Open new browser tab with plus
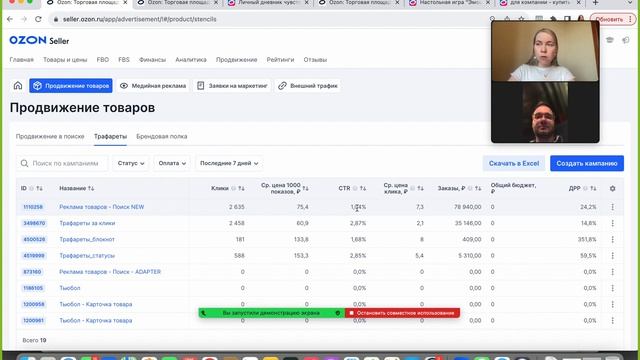This screenshot has height=360, width=640. (596, 3)
